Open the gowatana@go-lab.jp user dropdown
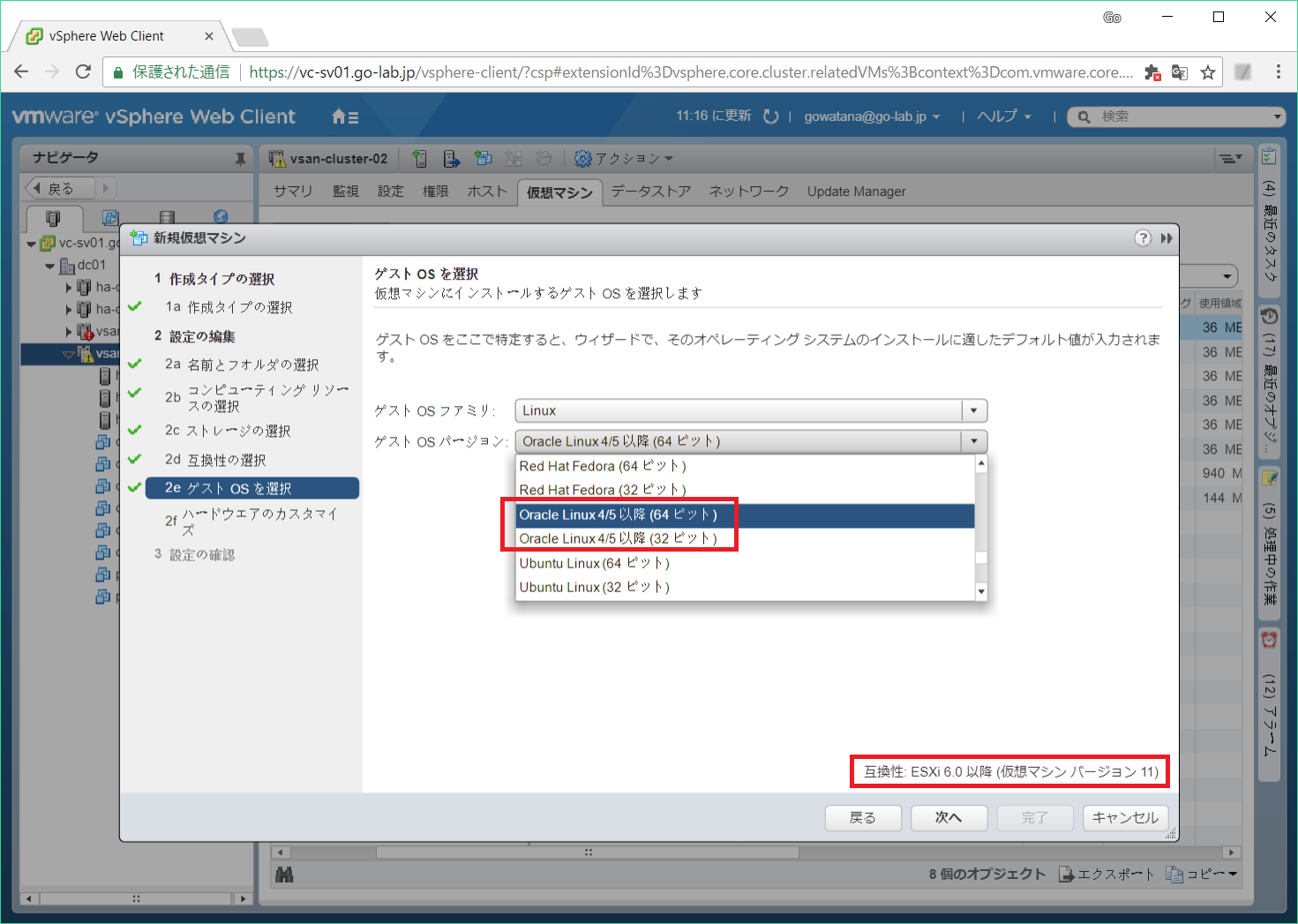1298x924 pixels. point(872,116)
